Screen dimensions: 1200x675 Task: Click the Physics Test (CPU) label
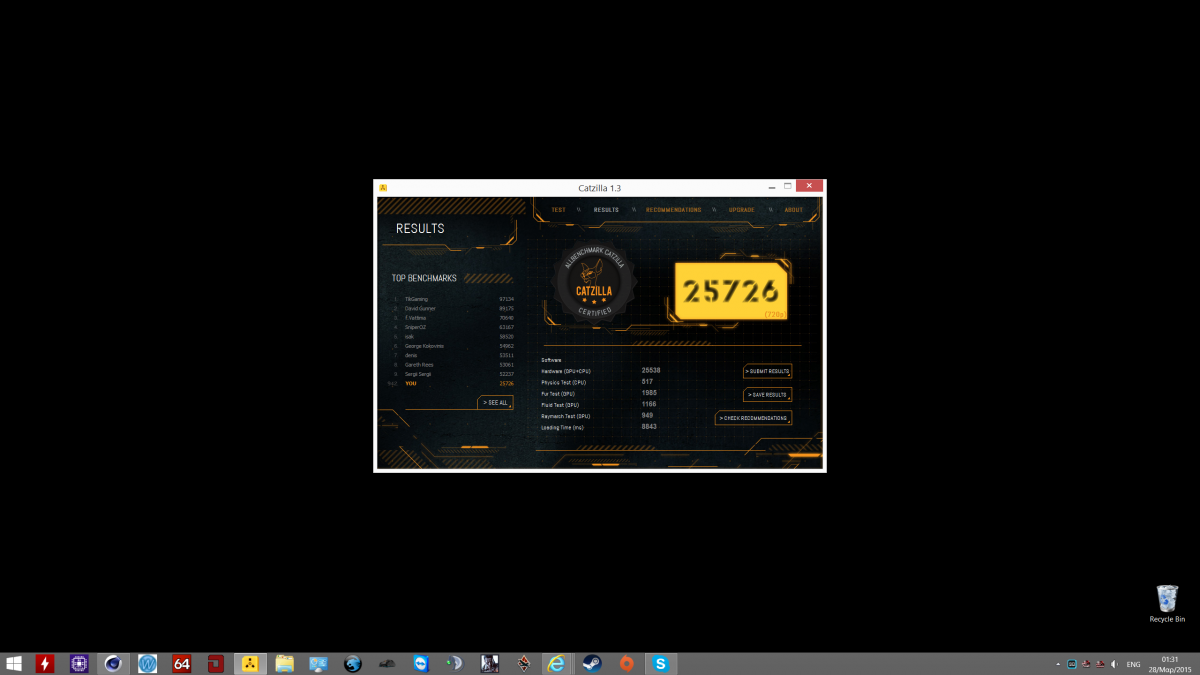click(565, 382)
